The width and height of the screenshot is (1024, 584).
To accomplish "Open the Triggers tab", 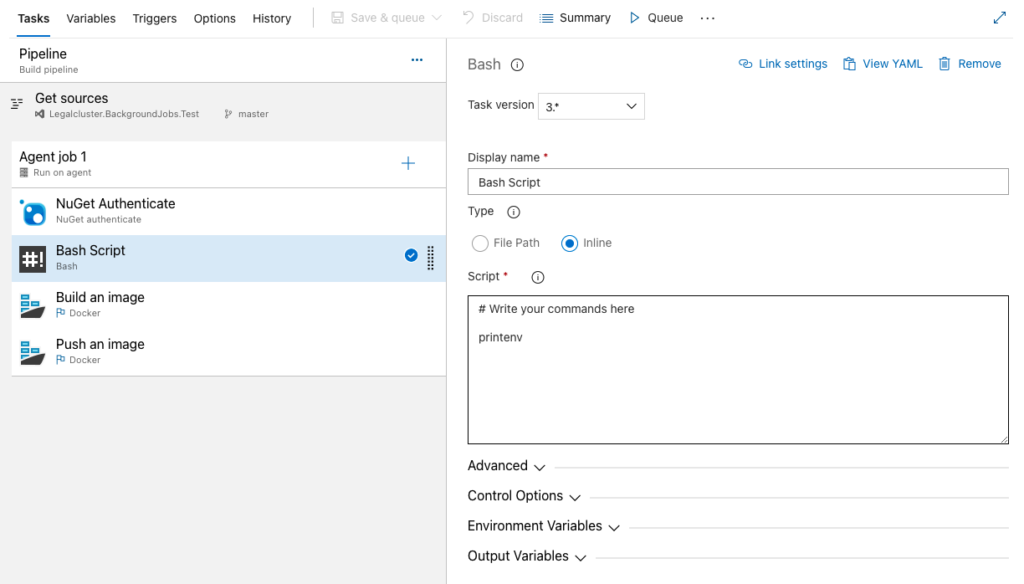I will click(x=154, y=17).
